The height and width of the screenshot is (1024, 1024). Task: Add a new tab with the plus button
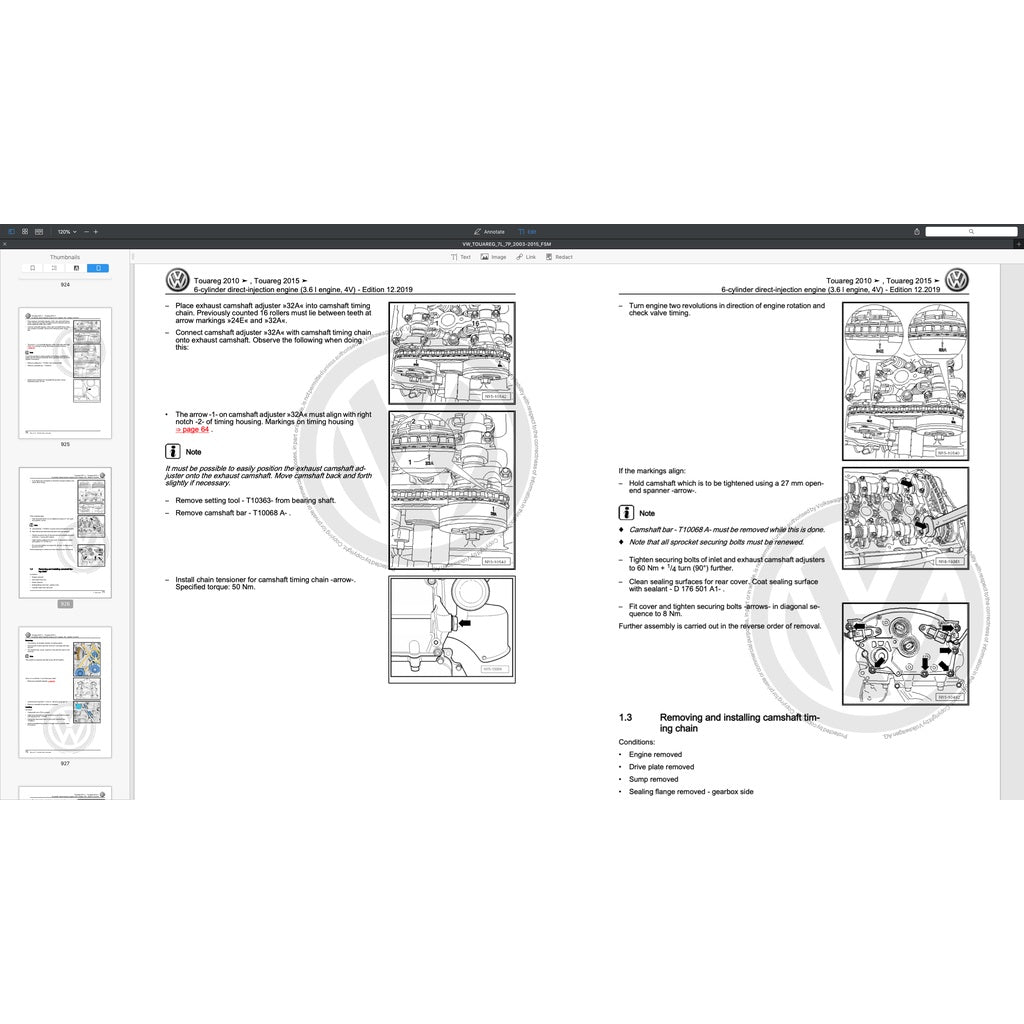tap(1018, 243)
